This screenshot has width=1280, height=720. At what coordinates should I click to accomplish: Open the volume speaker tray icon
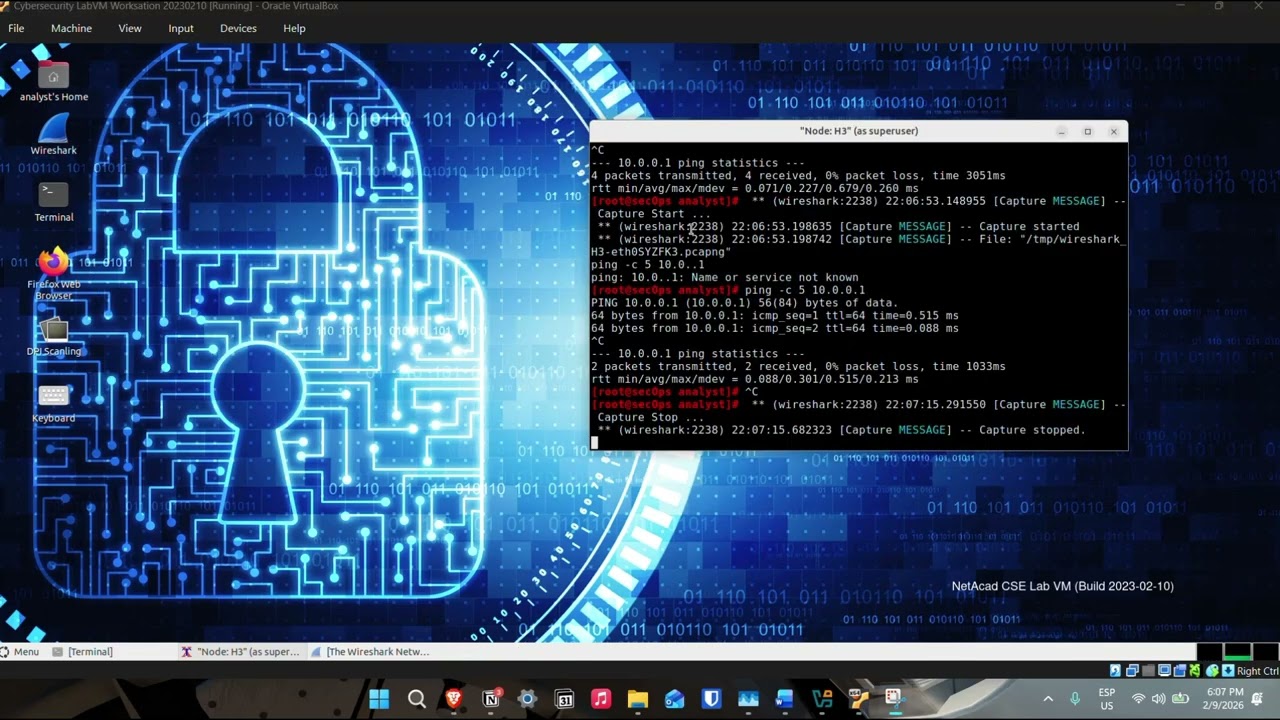pyautogui.click(x=1159, y=699)
